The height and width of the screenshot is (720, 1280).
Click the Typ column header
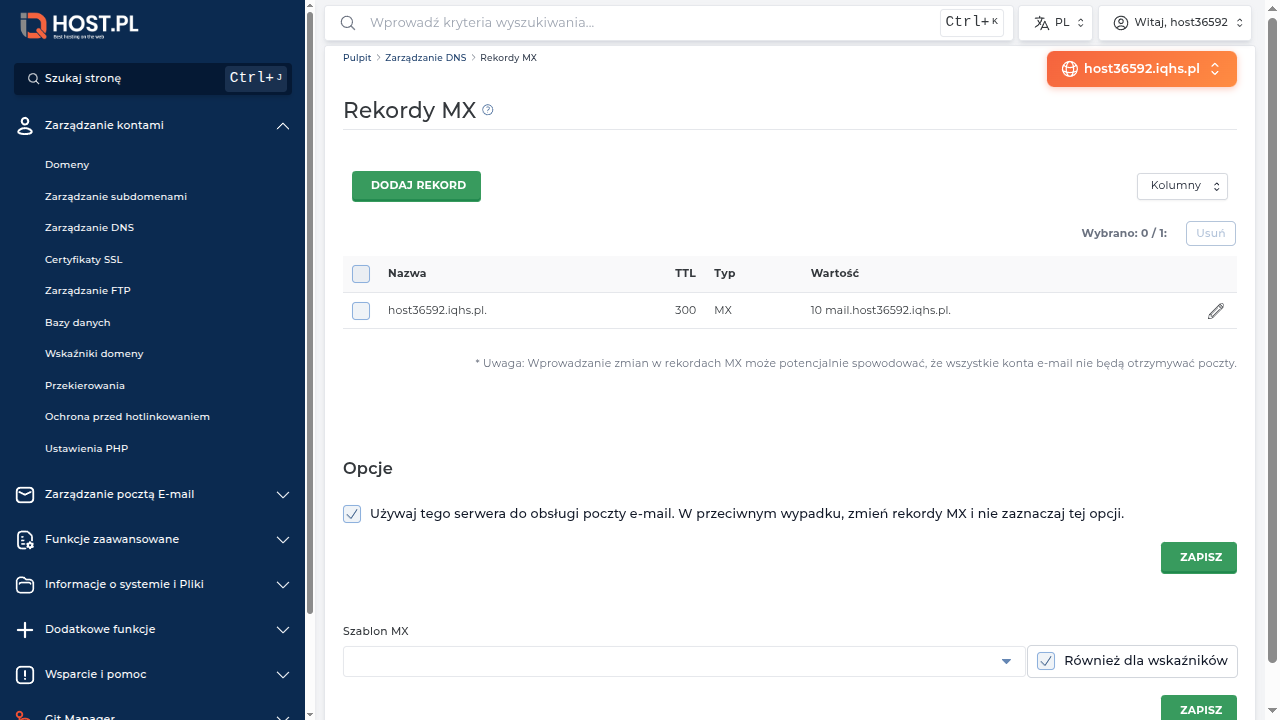[x=725, y=274]
